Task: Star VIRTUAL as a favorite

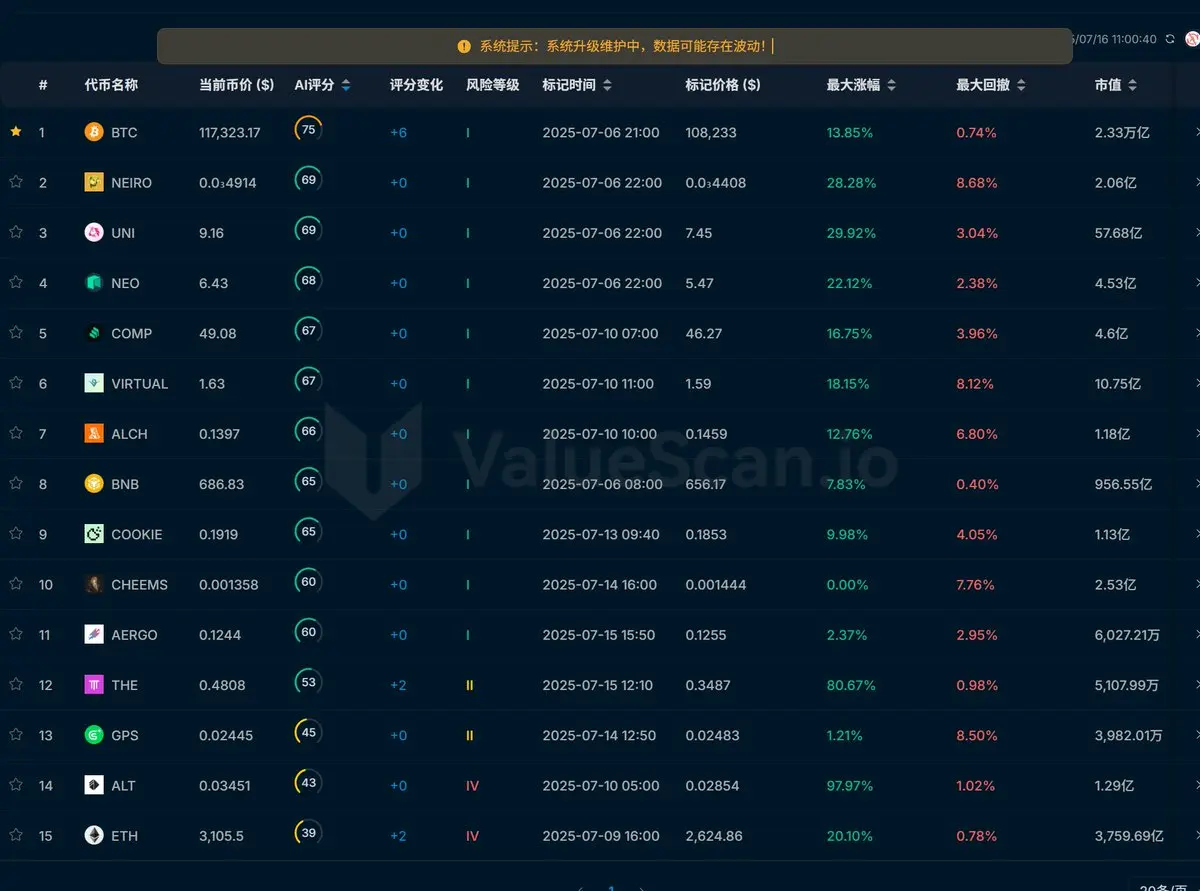Action: point(16,382)
